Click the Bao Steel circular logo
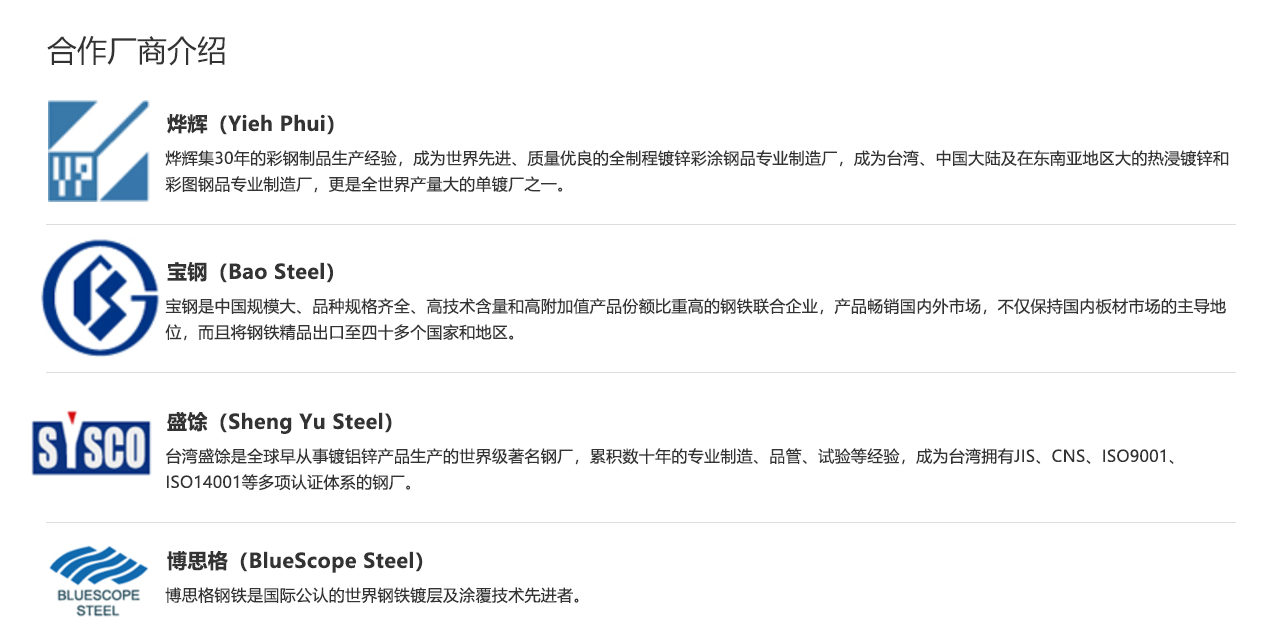This screenshot has width=1261, height=635. coord(100,297)
